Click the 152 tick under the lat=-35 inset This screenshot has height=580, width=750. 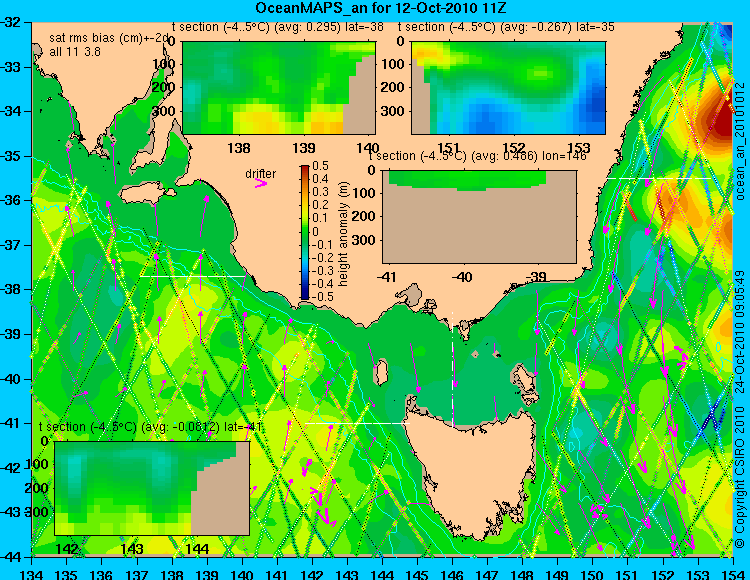tap(514, 148)
